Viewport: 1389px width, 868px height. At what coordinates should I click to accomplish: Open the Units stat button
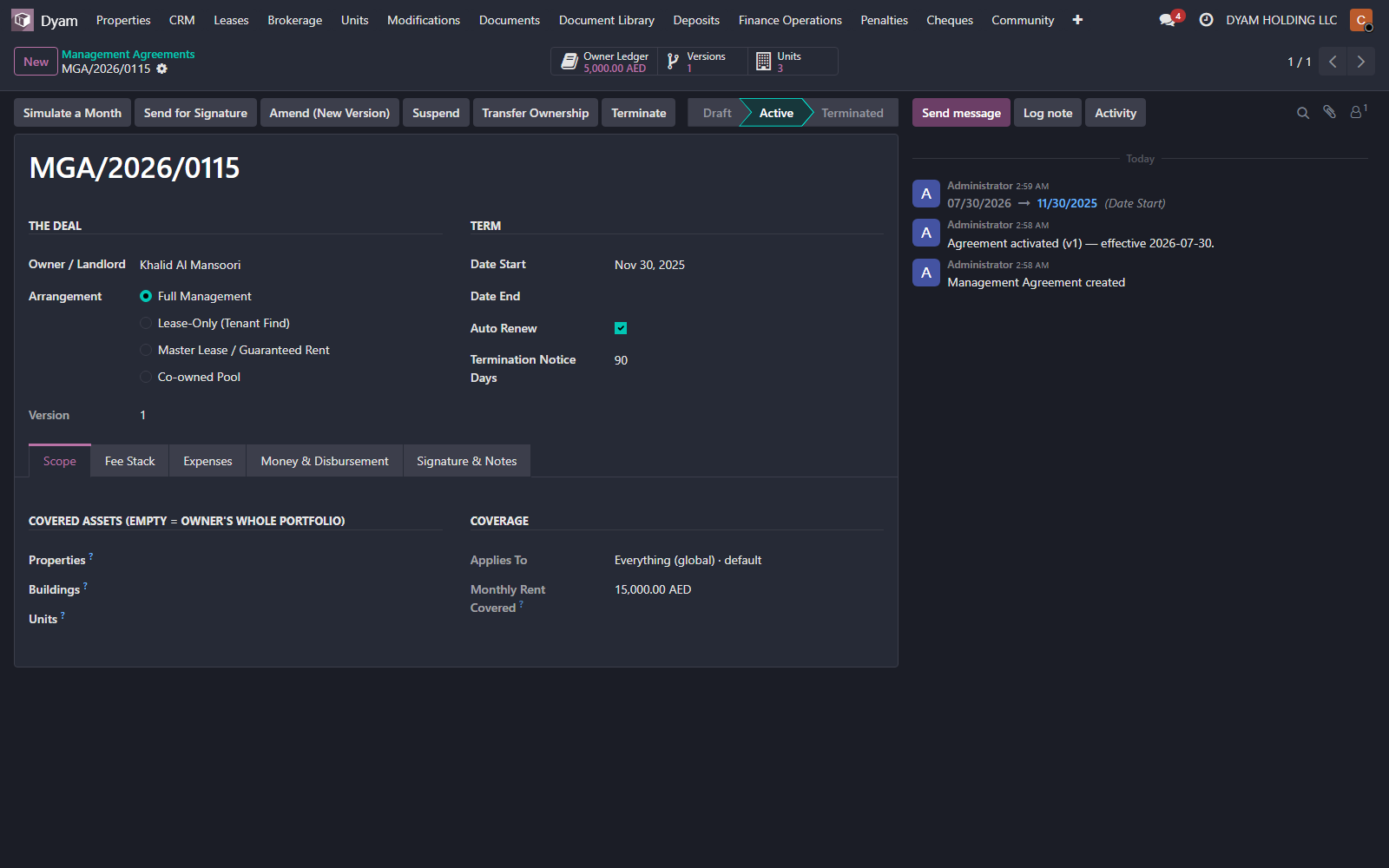[793, 62]
